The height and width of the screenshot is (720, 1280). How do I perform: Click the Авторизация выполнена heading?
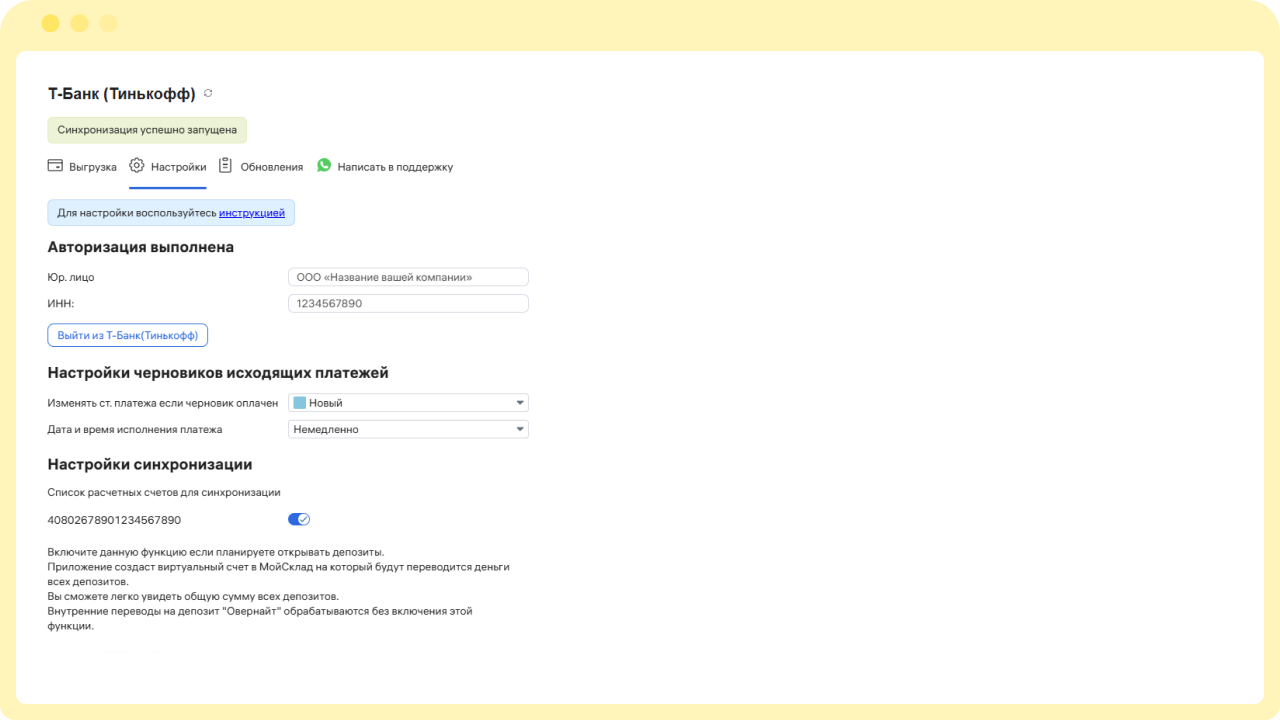(141, 247)
